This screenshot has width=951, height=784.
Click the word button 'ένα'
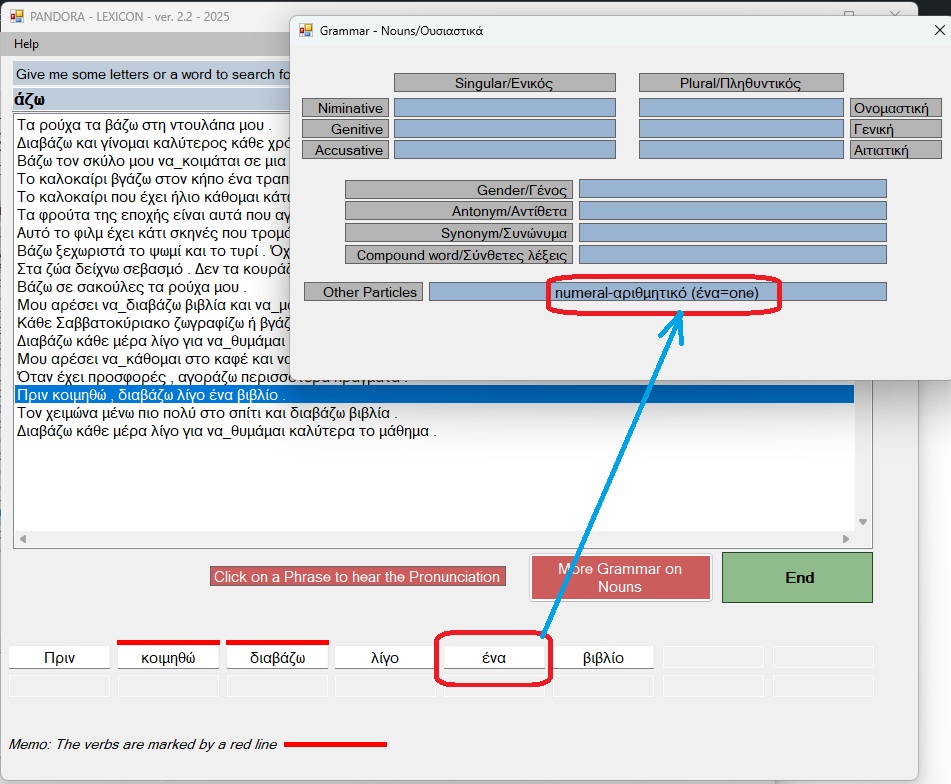pos(494,657)
